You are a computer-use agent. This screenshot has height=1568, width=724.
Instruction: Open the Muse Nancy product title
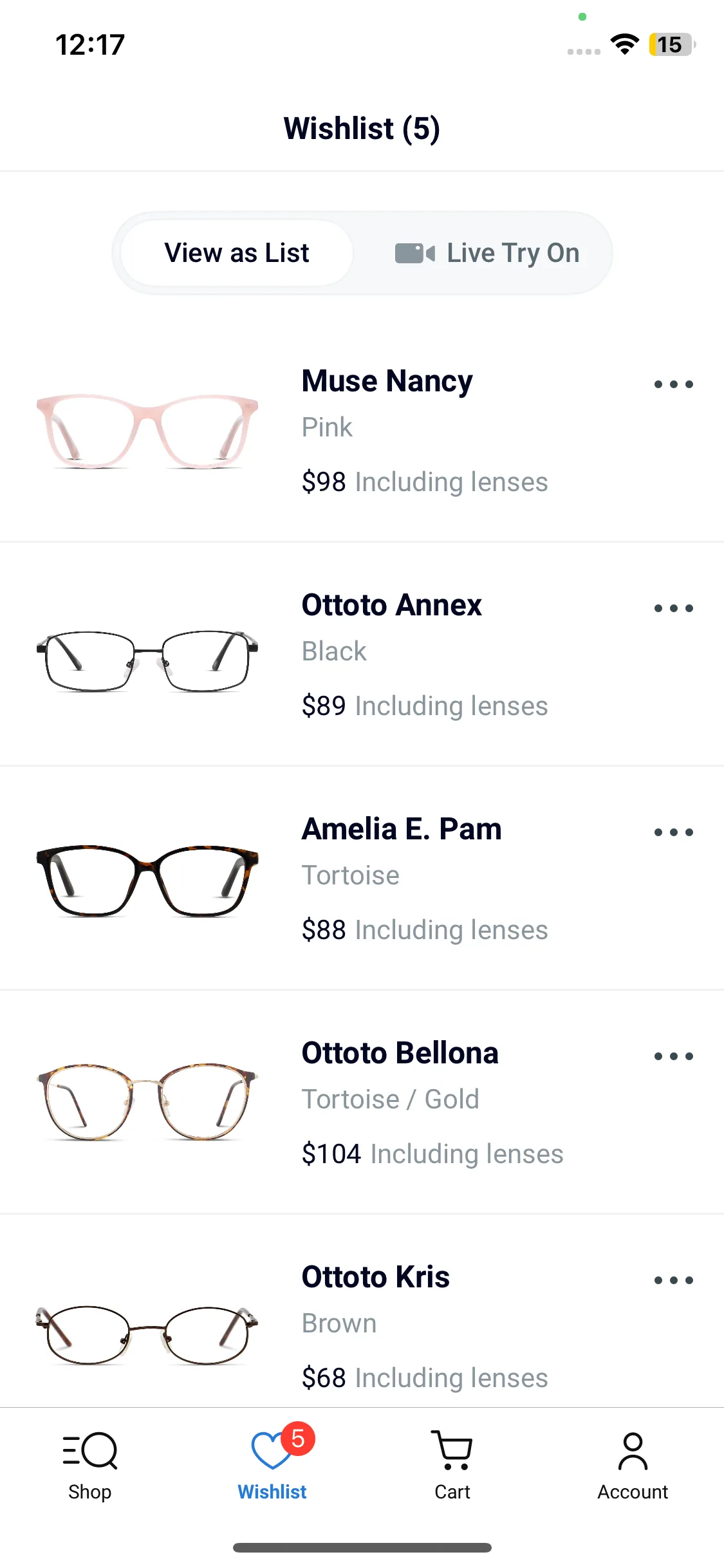tap(387, 381)
